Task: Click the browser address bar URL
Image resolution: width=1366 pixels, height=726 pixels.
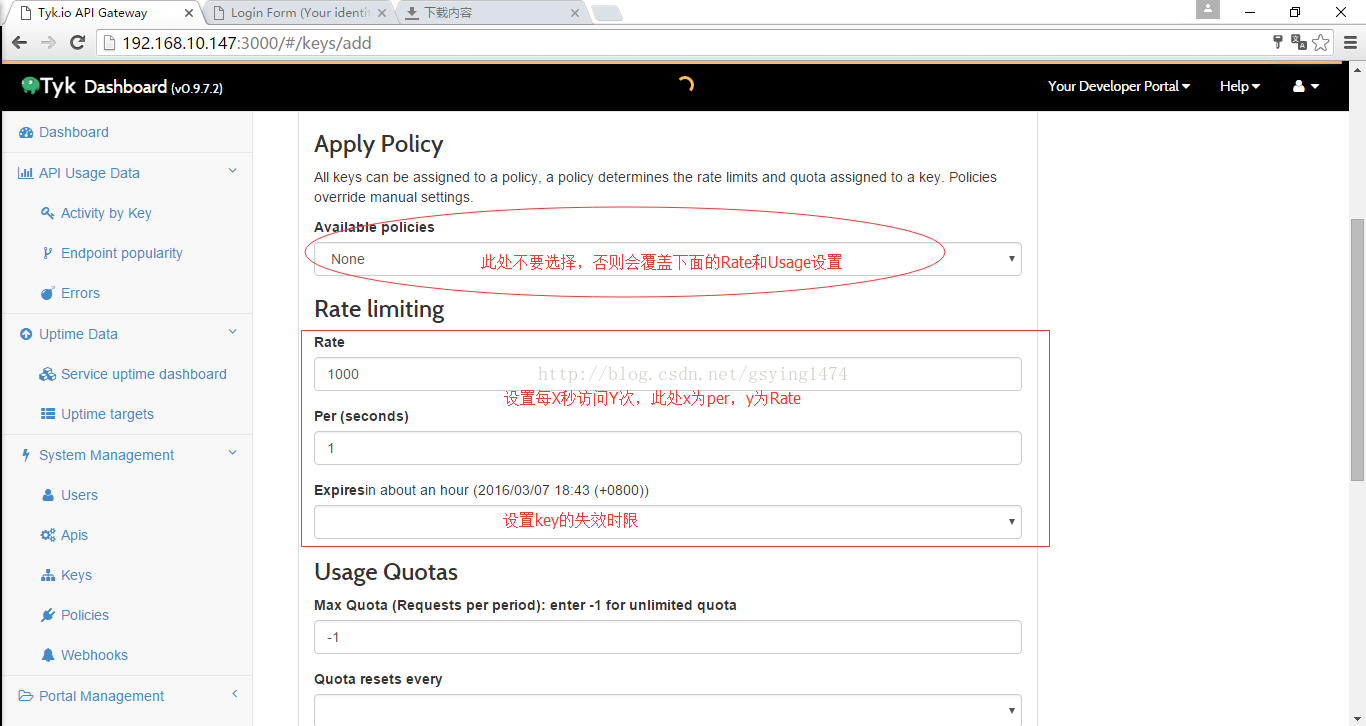Action: (x=247, y=43)
